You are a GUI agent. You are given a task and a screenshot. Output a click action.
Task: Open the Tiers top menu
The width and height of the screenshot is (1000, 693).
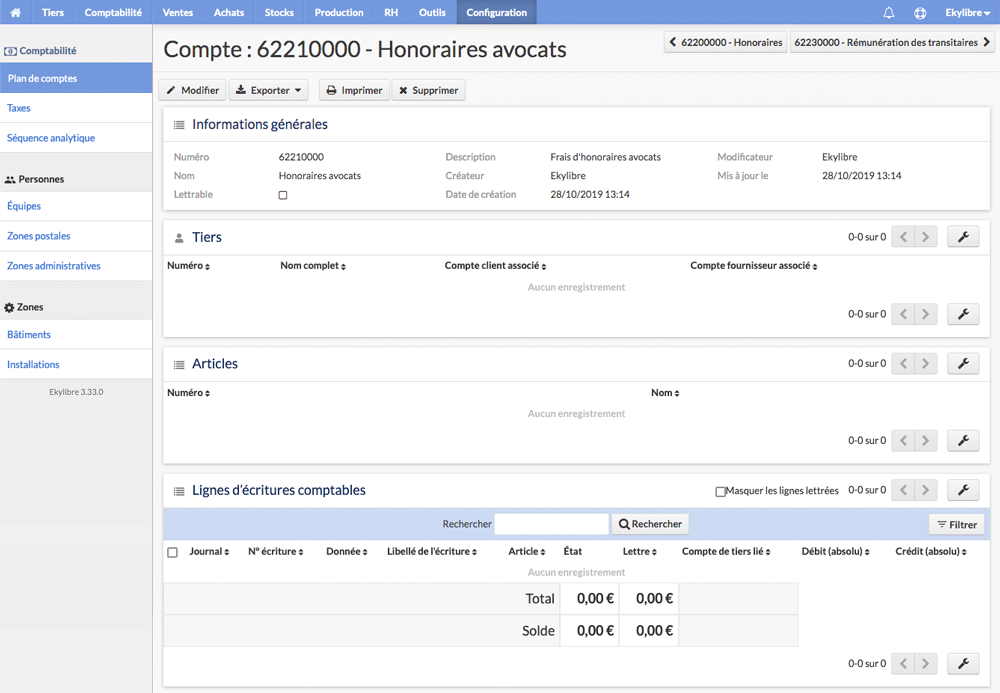53,12
